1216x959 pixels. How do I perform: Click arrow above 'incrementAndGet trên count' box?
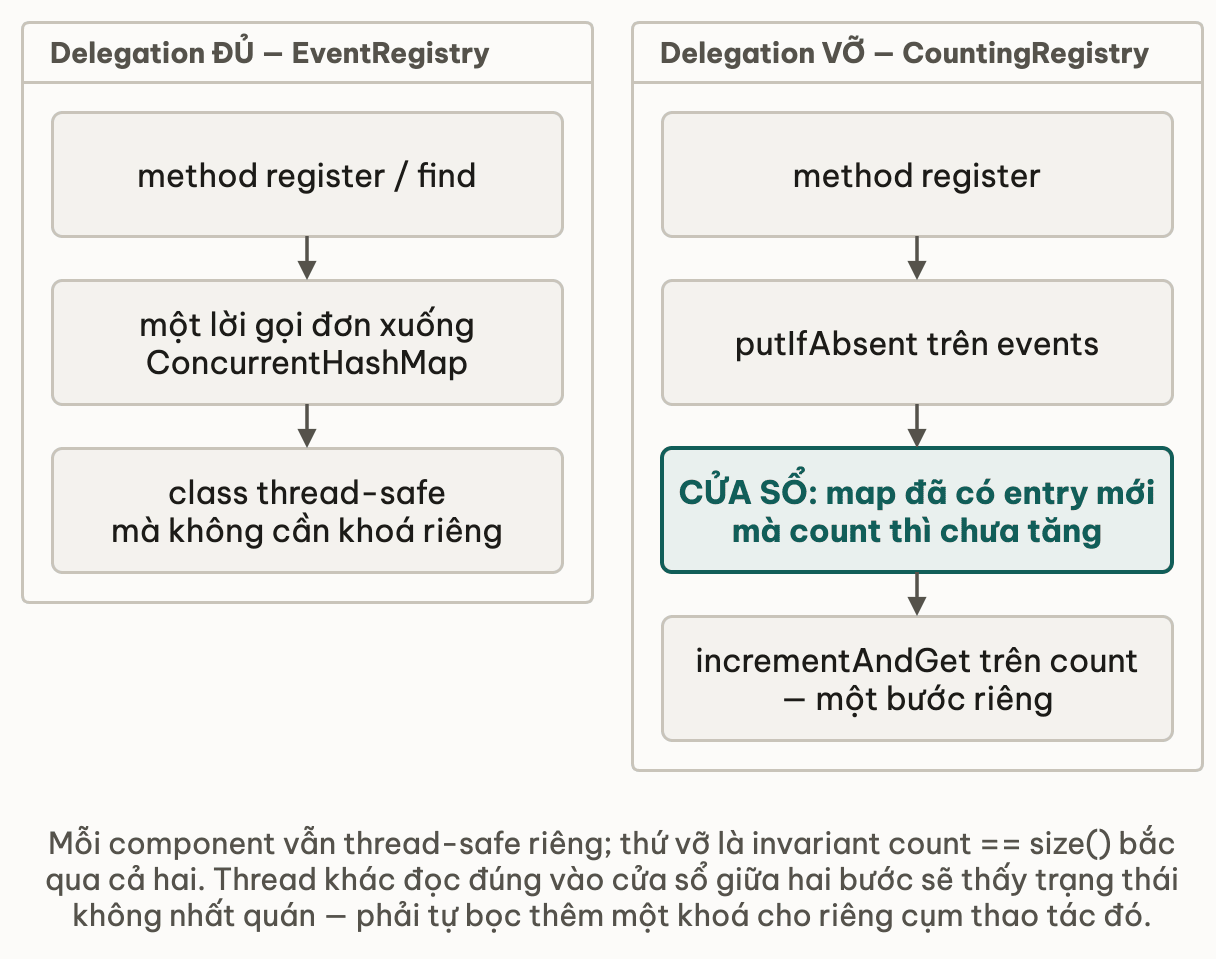[917, 594]
